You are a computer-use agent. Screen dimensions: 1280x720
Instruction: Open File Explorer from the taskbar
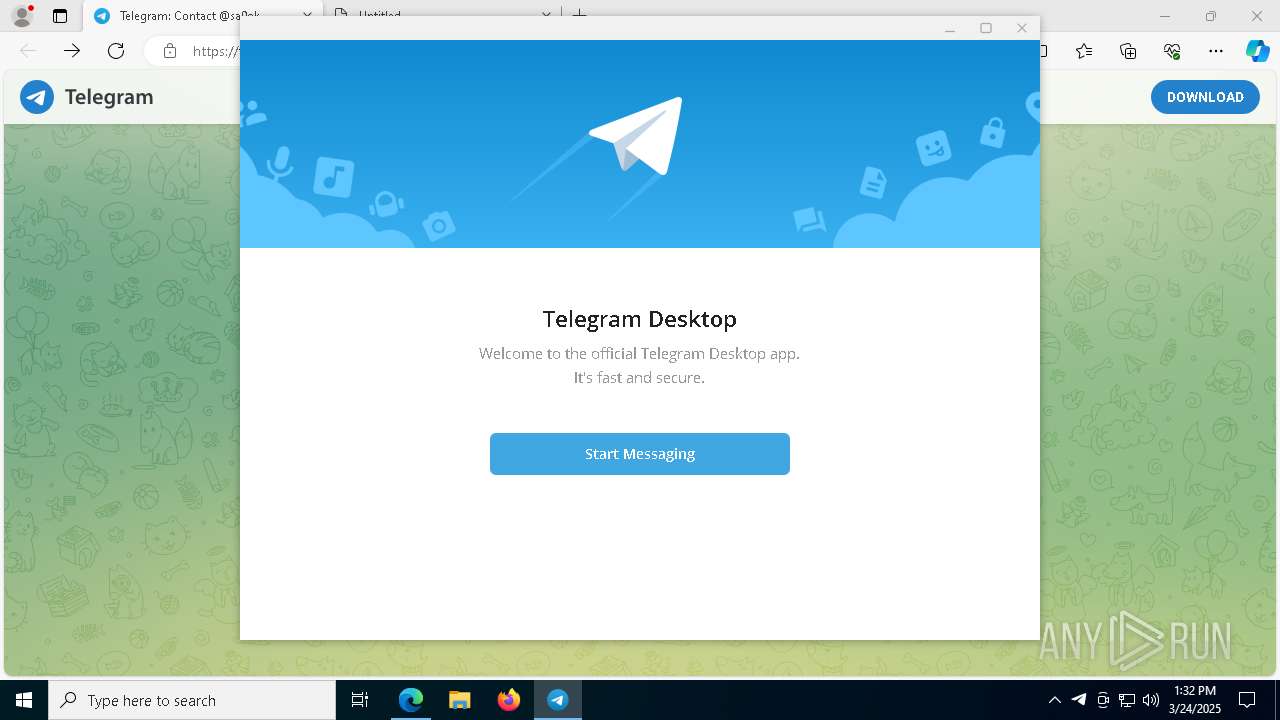(459, 700)
